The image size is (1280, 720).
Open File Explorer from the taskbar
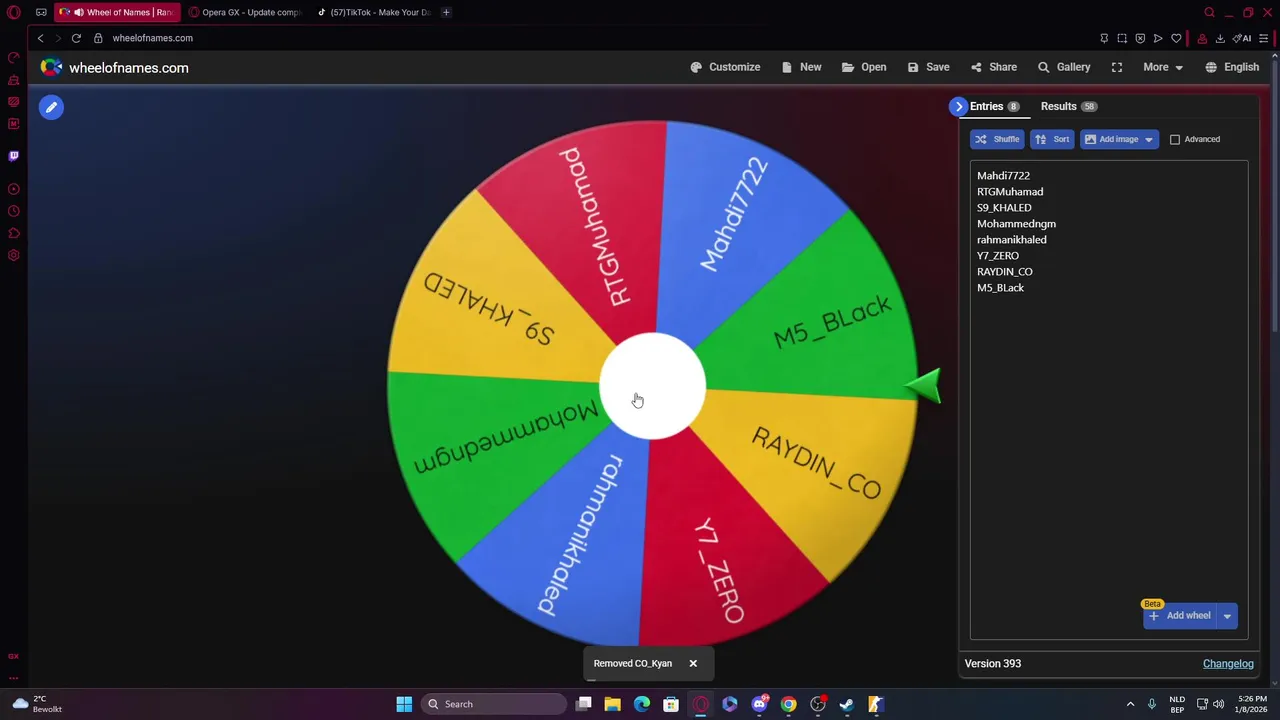pyautogui.click(x=613, y=704)
